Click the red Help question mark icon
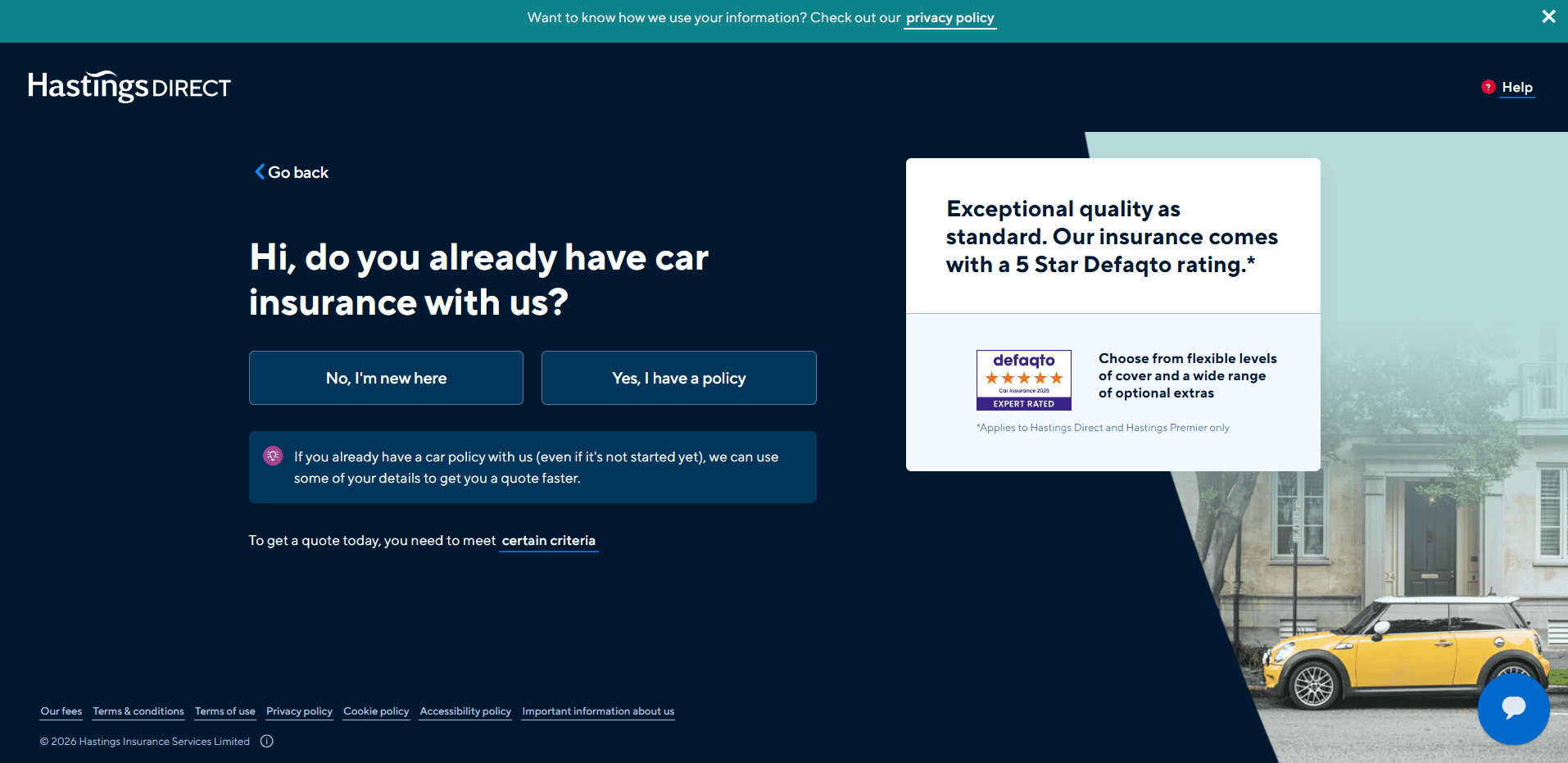The image size is (1568, 763). tap(1489, 87)
